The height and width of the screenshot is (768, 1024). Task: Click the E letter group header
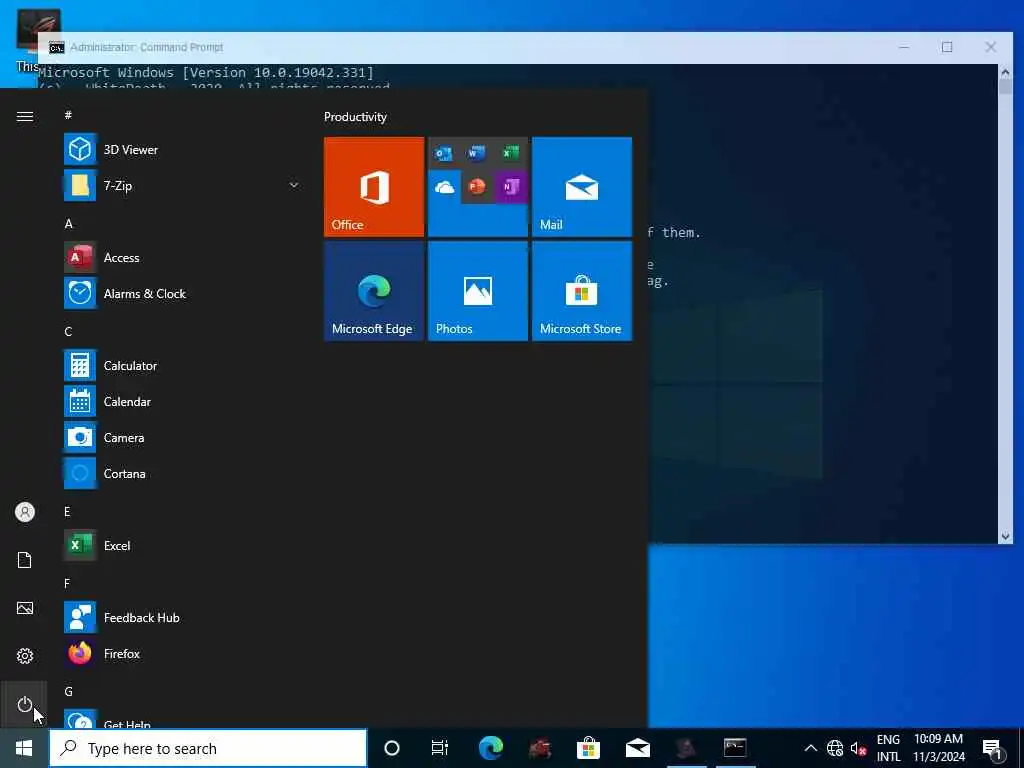[x=67, y=511]
